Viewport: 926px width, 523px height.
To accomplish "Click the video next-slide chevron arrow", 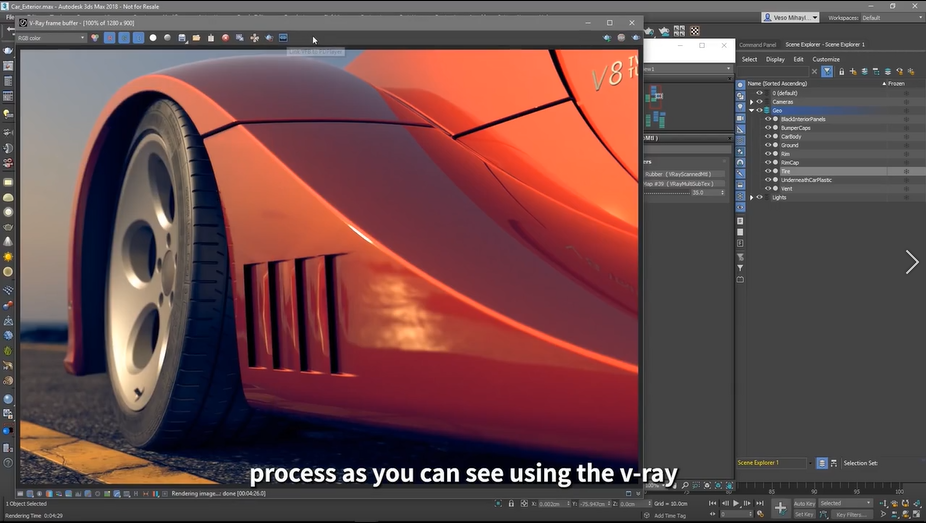I will [x=912, y=262].
